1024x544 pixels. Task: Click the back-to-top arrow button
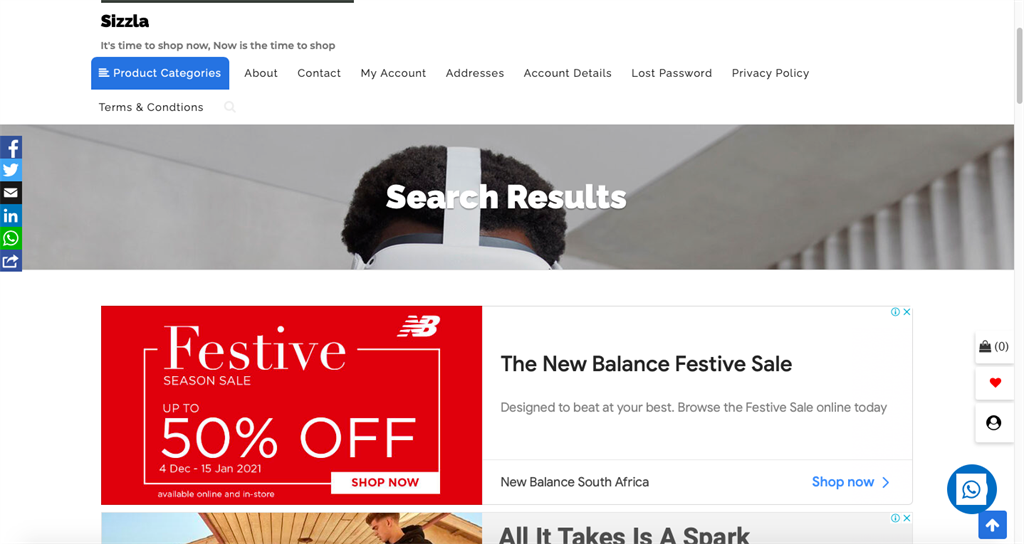click(x=993, y=525)
